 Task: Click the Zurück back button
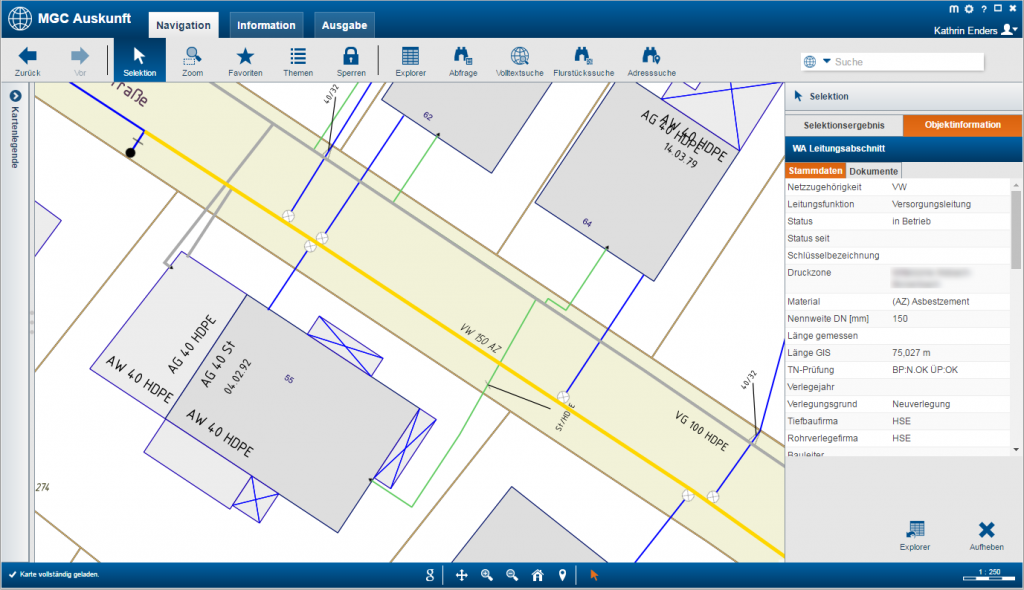[x=28, y=61]
